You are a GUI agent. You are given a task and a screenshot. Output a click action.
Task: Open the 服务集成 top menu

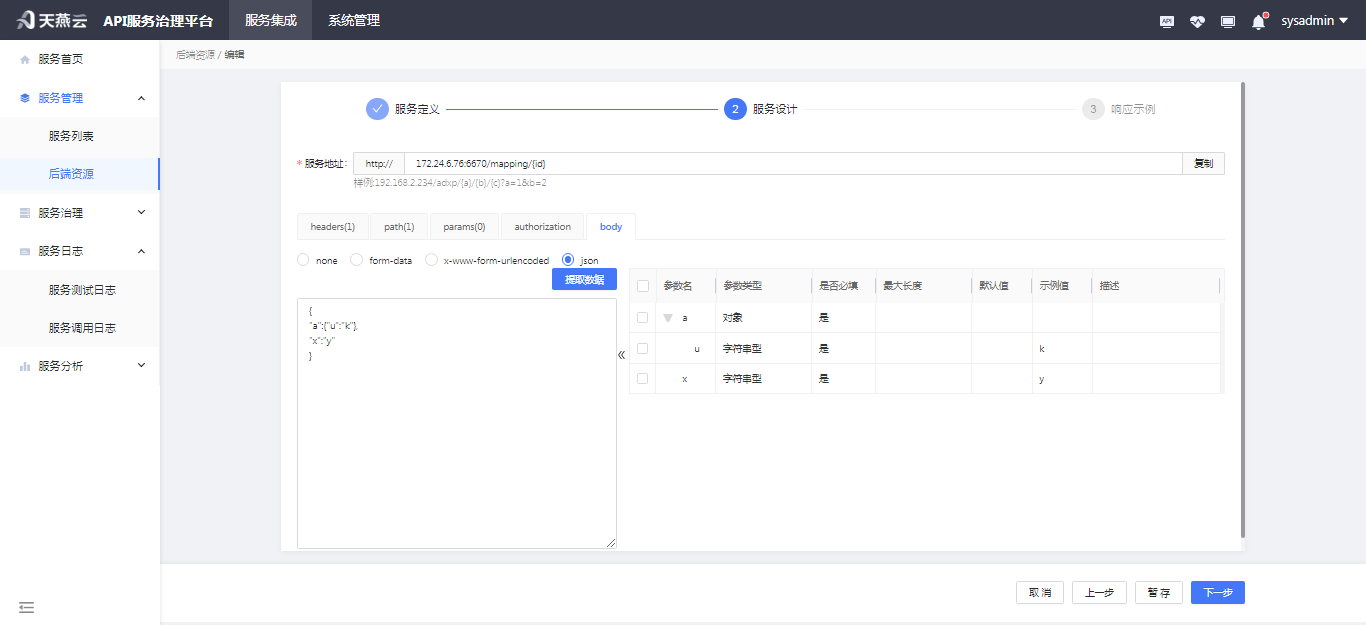[x=271, y=20]
